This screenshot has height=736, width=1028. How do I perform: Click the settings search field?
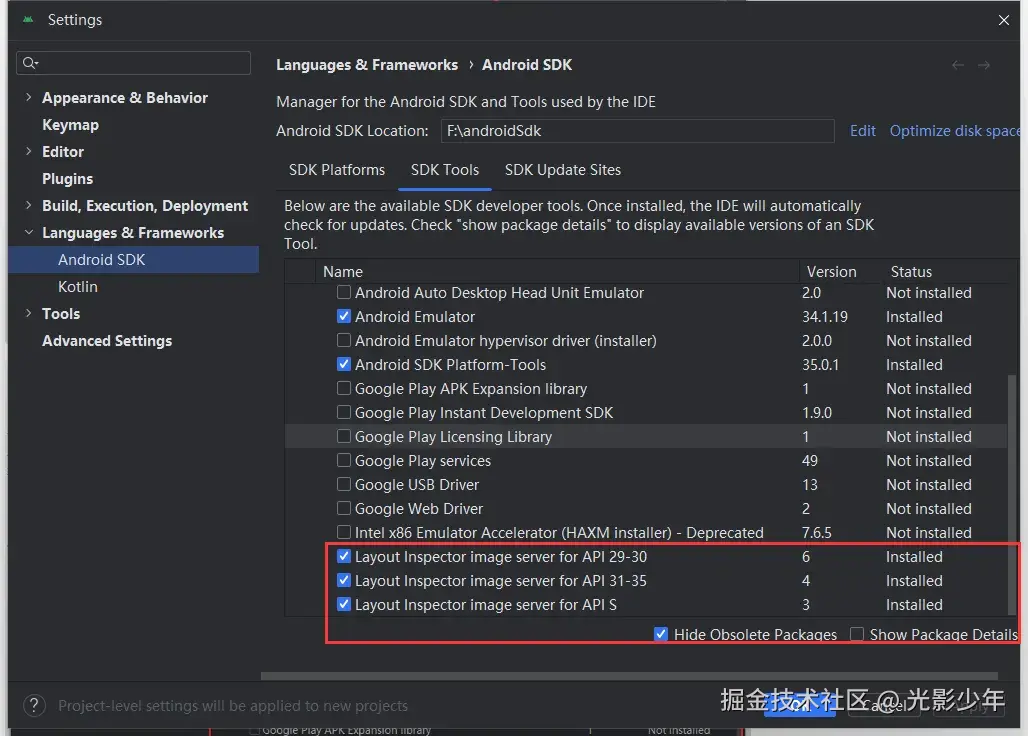pyautogui.click(x=134, y=63)
